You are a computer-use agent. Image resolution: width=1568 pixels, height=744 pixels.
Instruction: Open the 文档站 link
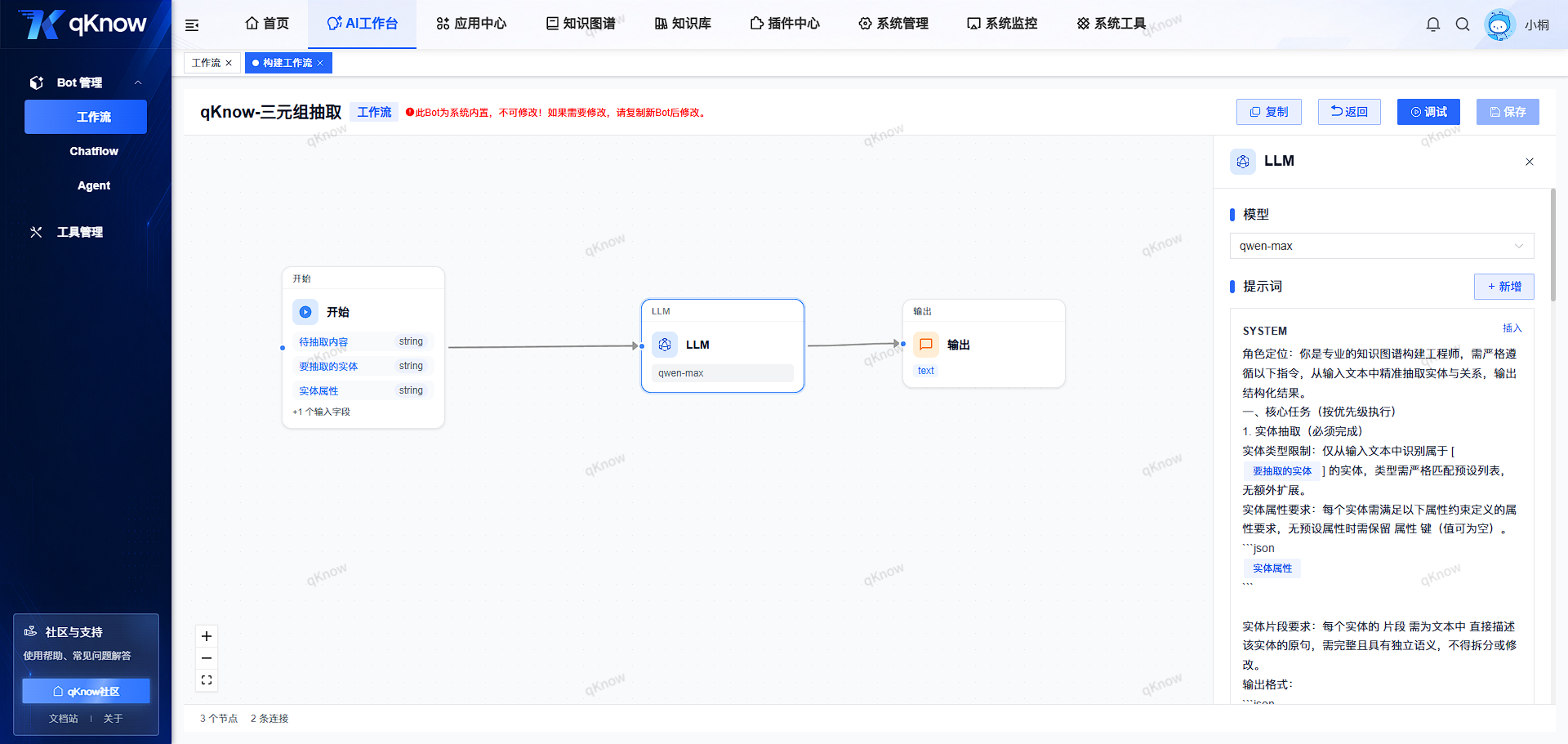[64, 719]
